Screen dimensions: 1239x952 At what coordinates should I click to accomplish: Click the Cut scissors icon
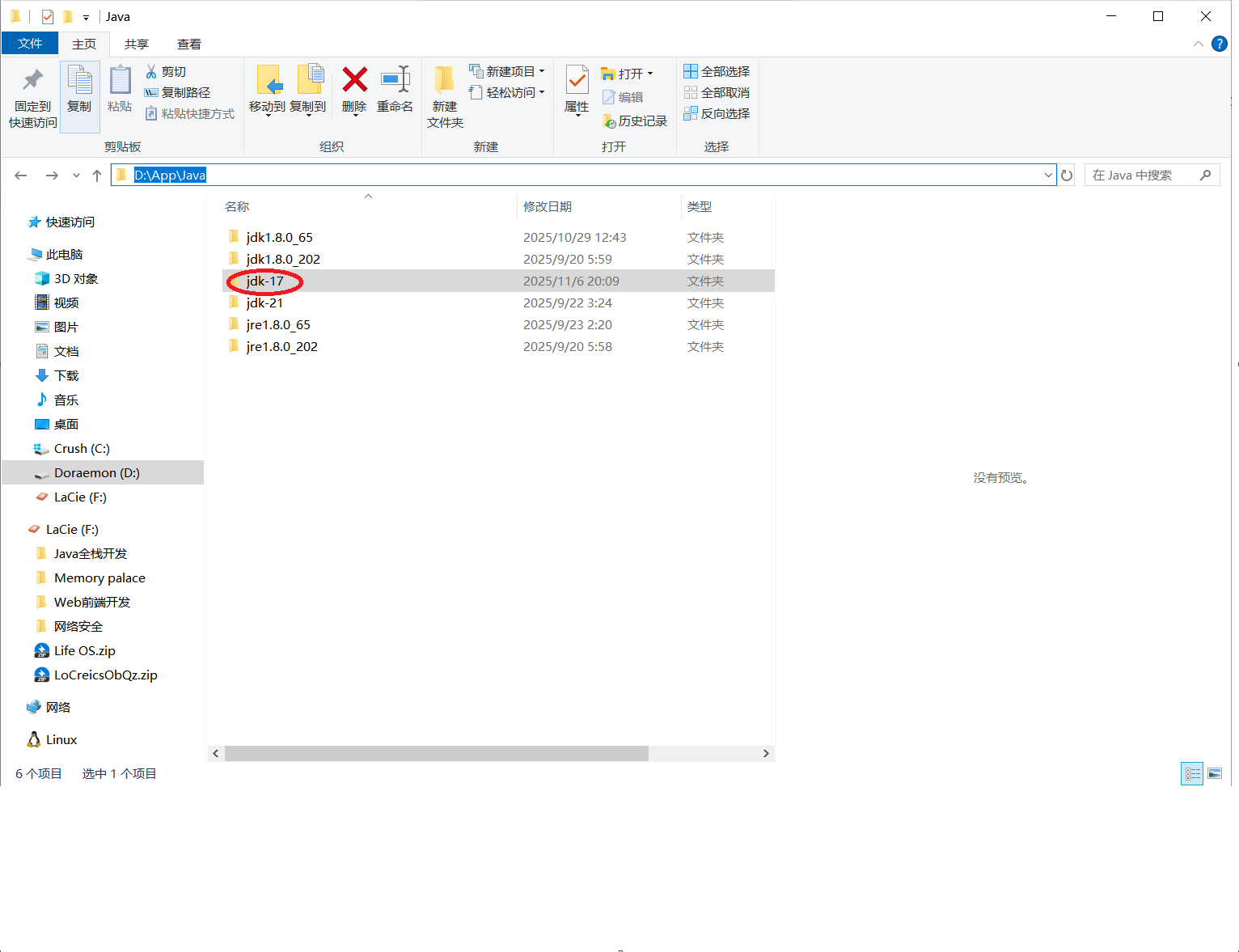[151, 72]
